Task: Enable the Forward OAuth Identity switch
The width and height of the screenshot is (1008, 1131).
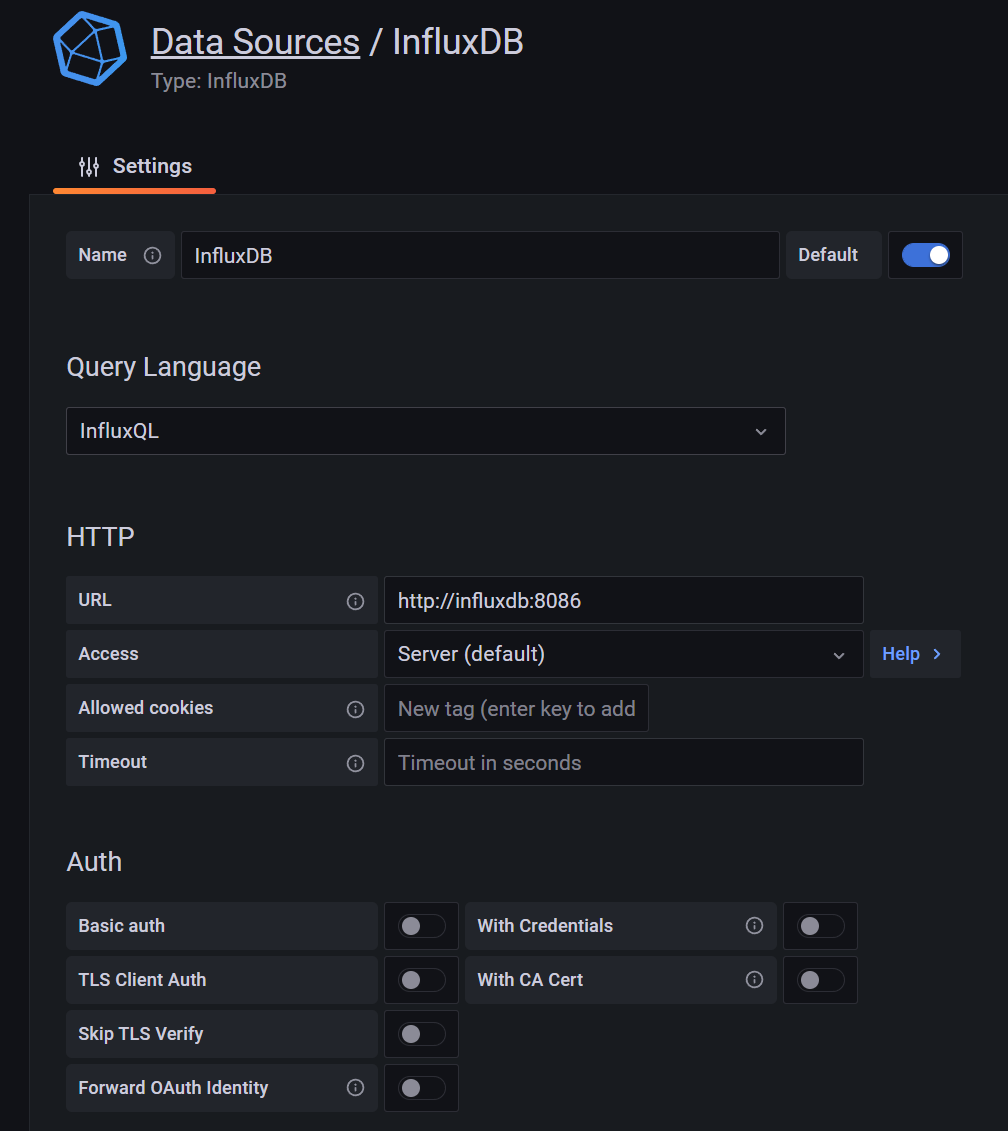Action: [x=421, y=1088]
